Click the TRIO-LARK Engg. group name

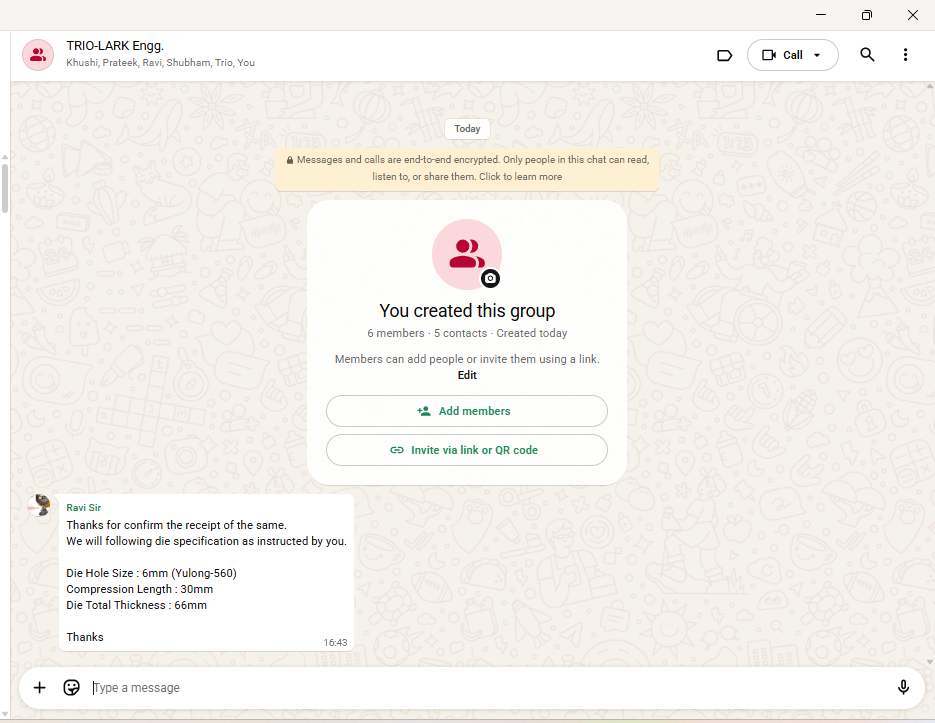point(115,46)
